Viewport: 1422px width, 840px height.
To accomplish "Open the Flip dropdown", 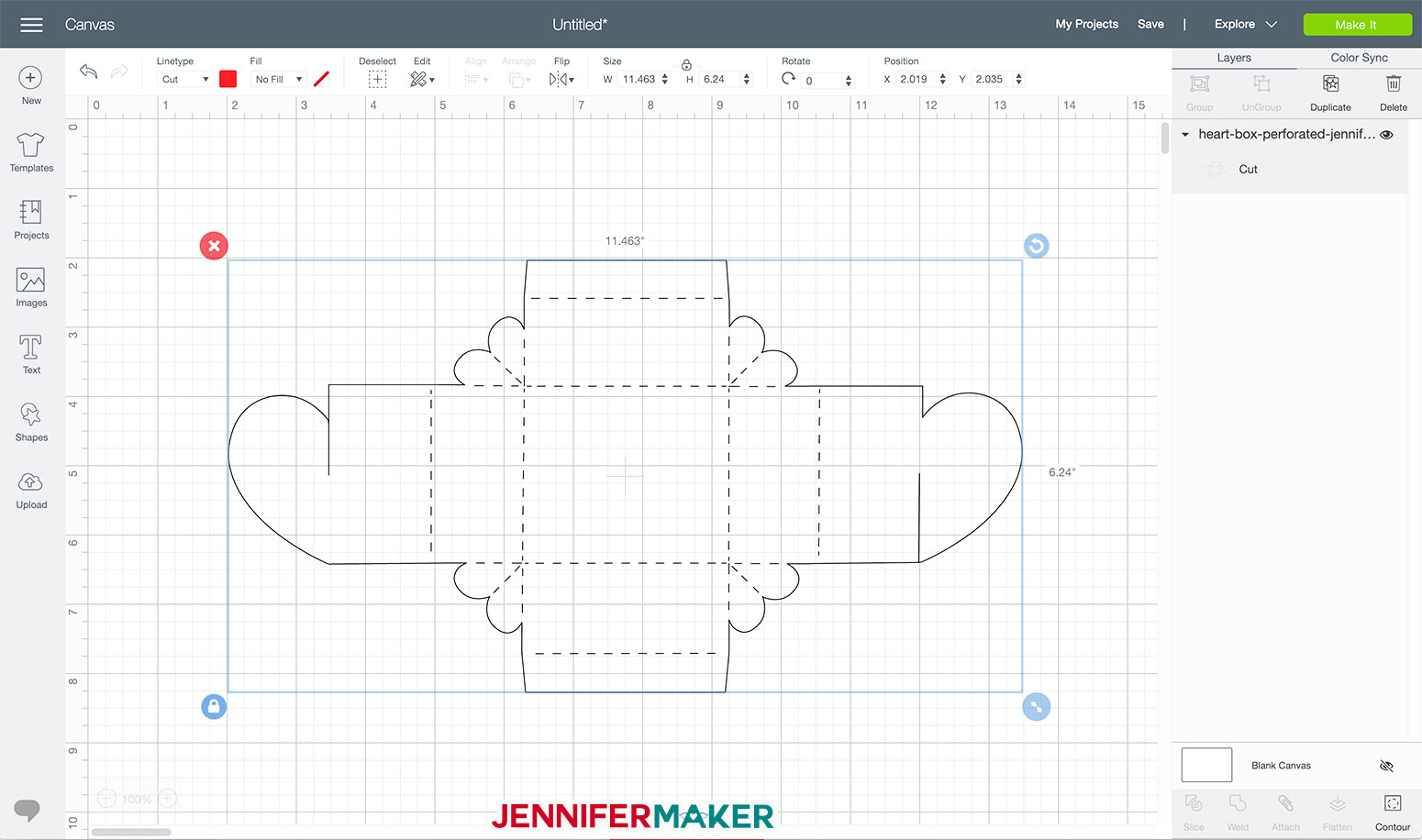I will coord(561,80).
